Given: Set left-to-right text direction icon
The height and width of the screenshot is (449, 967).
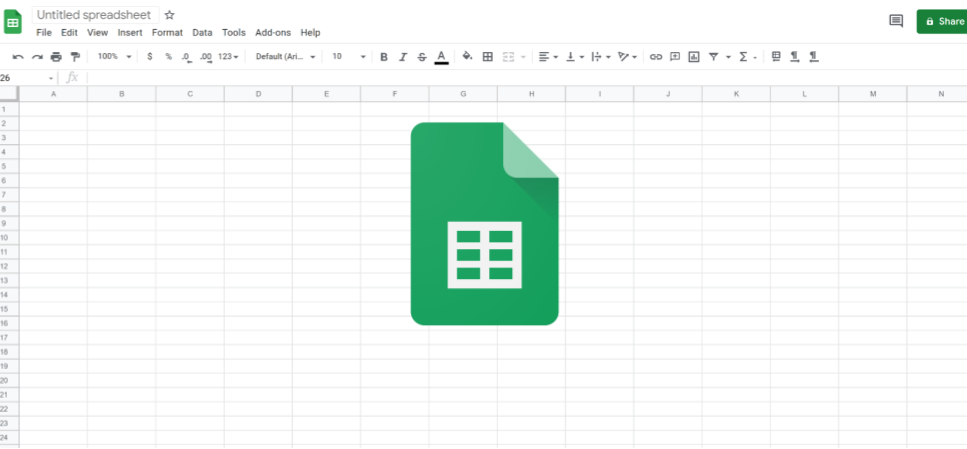Looking at the screenshot, I should [x=794, y=57].
